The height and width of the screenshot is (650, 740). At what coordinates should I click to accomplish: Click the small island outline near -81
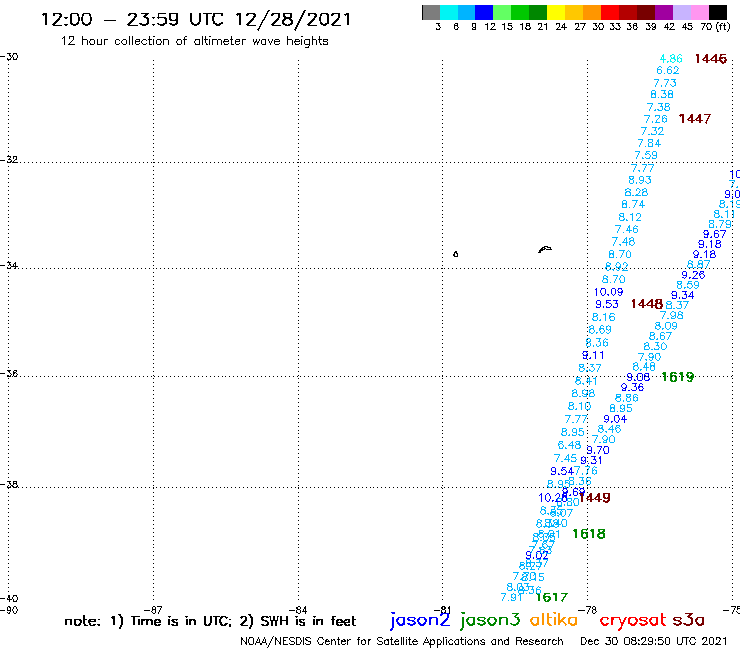455,254
